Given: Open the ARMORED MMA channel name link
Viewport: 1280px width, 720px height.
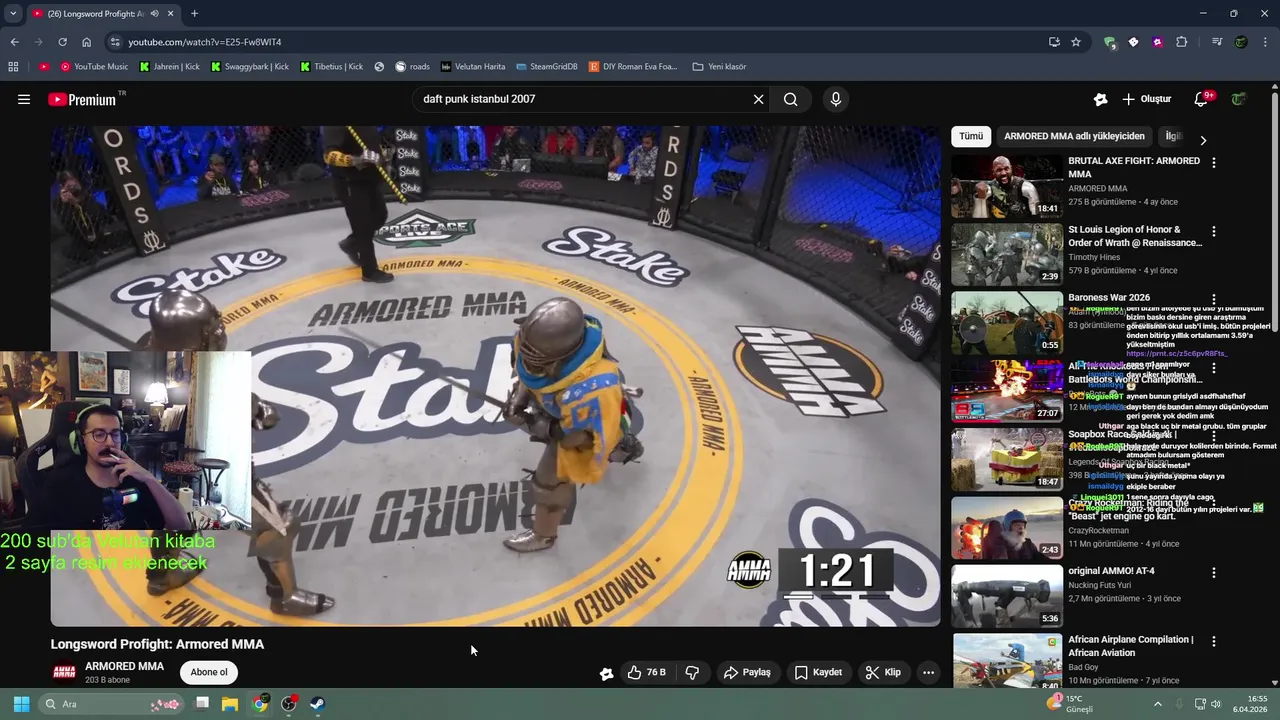Looking at the screenshot, I should pos(124,666).
